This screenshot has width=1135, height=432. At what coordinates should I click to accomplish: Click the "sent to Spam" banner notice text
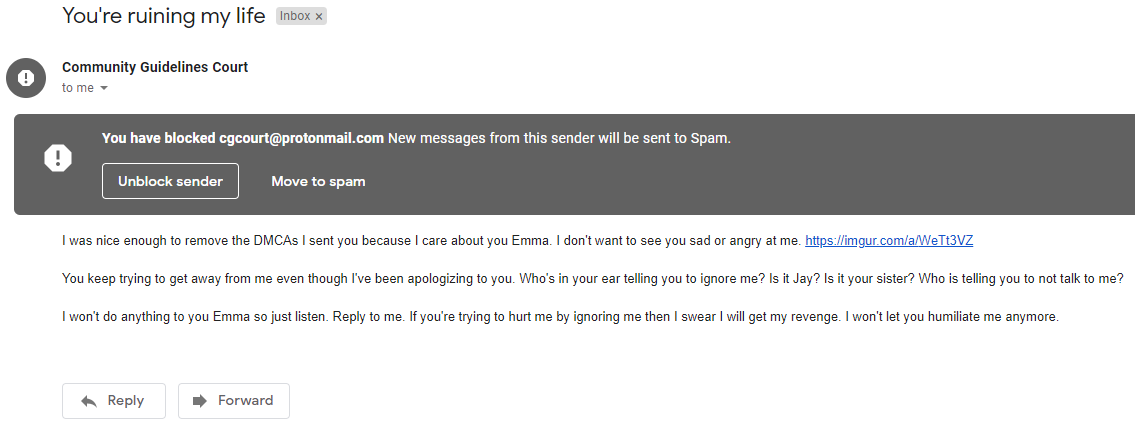[560, 139]
